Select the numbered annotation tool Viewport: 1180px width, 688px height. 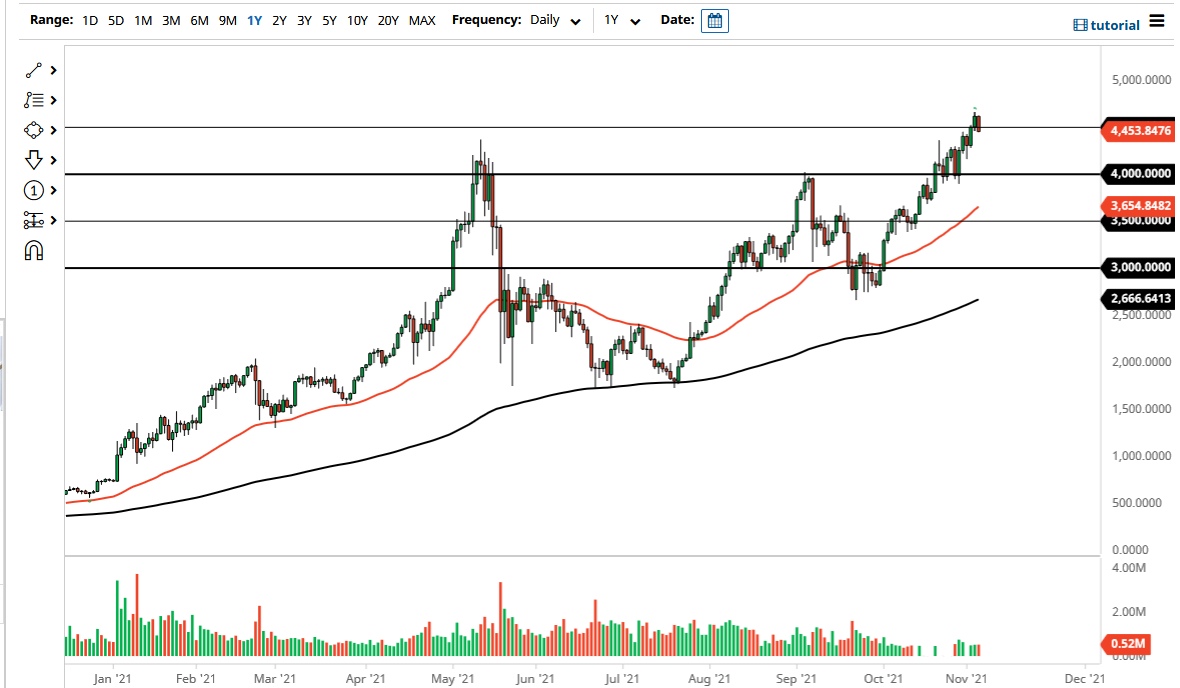tap(33, 190)
